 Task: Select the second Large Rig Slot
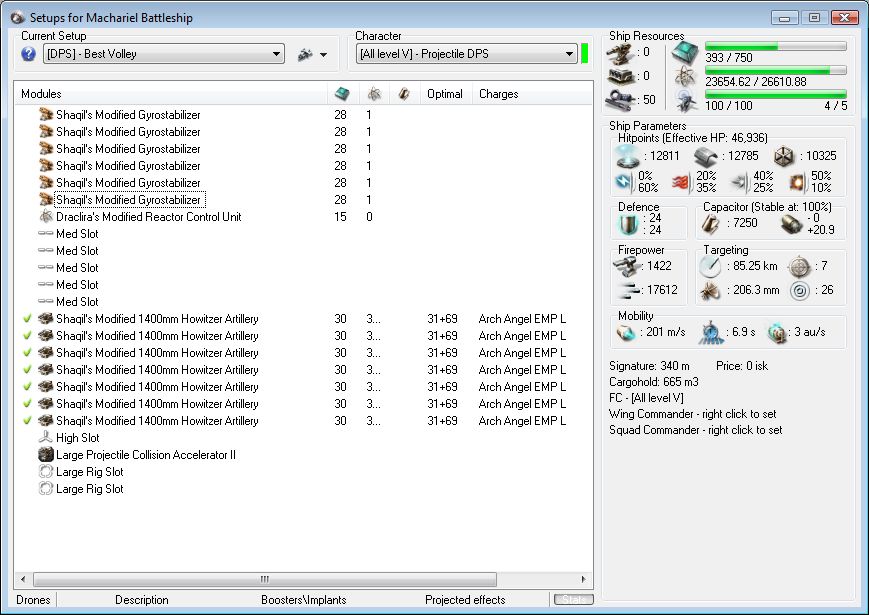(90, 489)
